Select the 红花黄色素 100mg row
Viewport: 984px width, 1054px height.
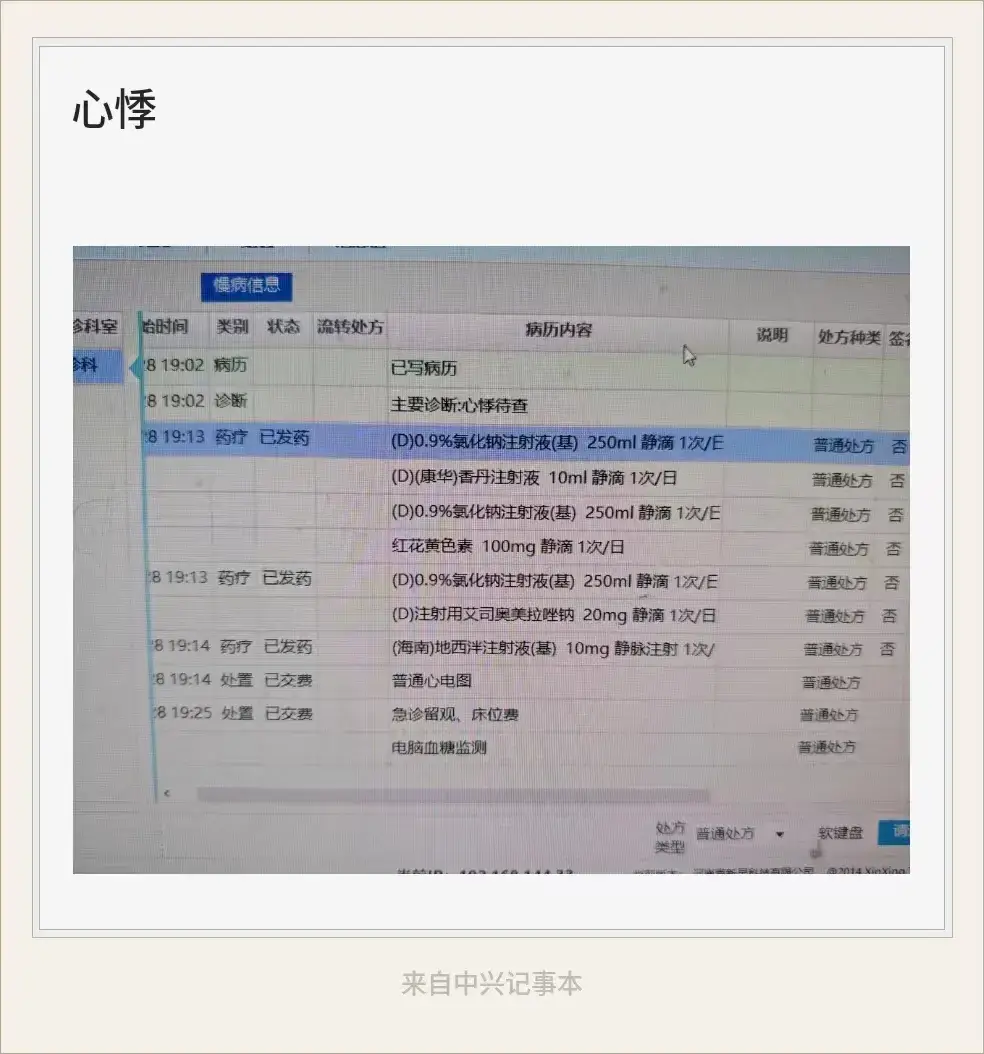(x=526, y=547)
